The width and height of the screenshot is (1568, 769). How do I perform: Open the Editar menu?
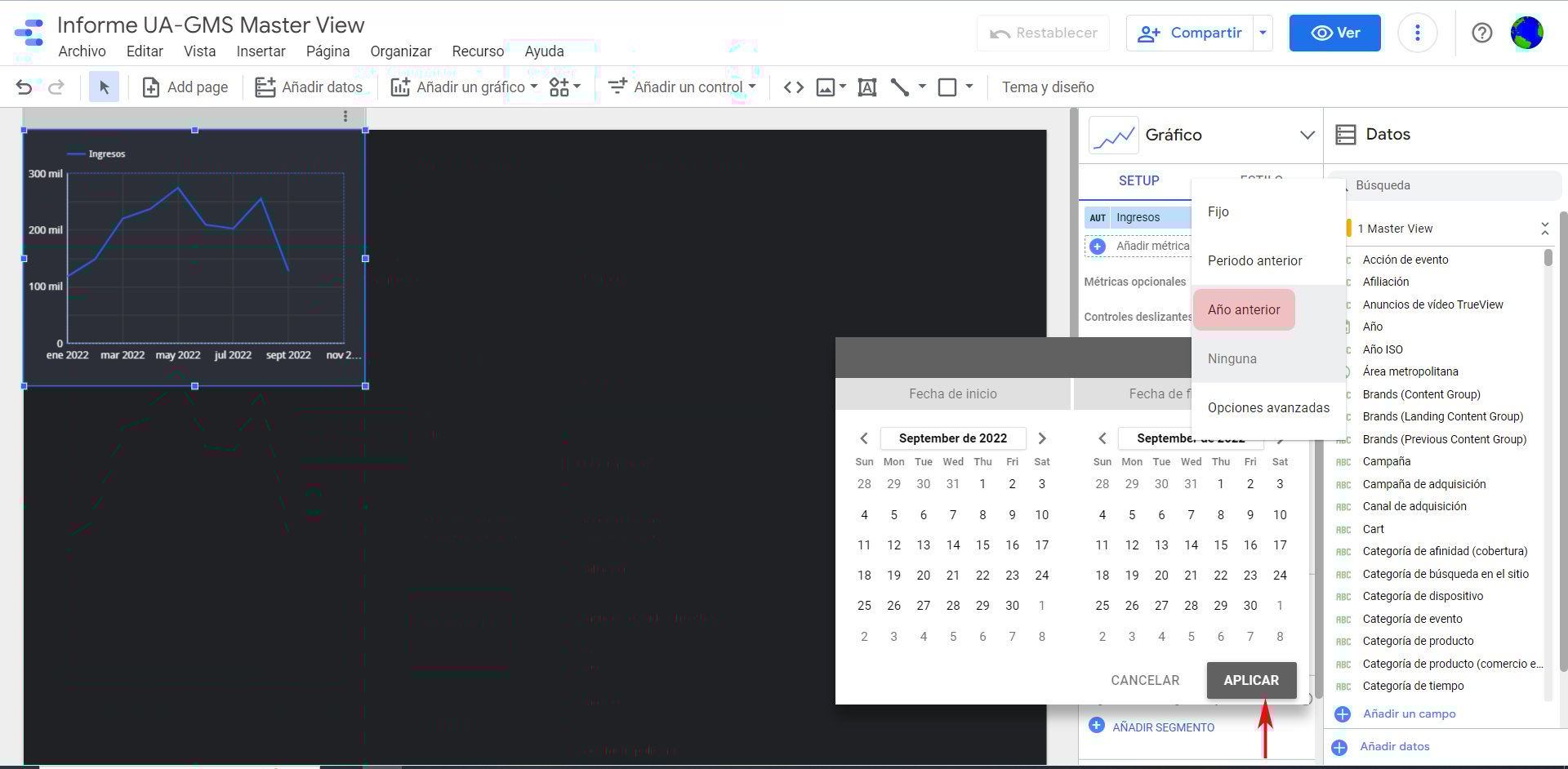coord(145,51)
